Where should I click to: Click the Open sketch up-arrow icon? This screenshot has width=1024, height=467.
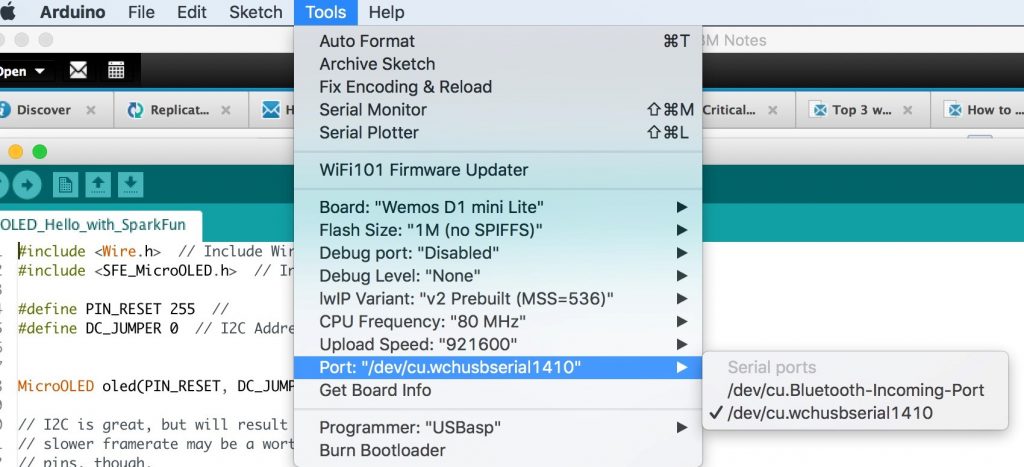point(98,185)
